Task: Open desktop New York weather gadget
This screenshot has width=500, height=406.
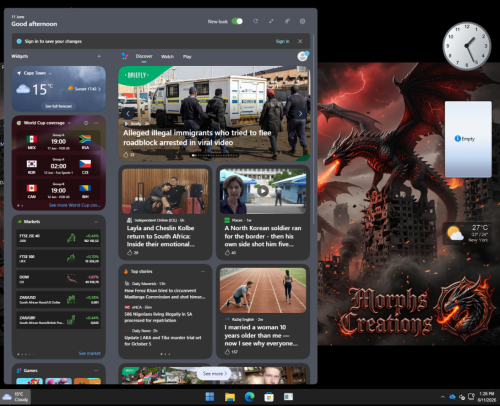Action: 468,233
